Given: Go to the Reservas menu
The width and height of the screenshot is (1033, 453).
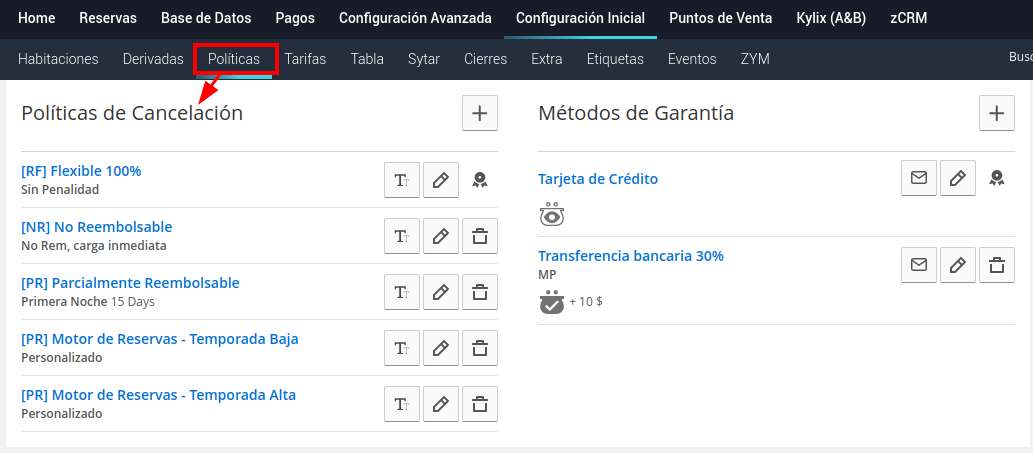Looking at the screenshot, I should (x=108, y=18).
